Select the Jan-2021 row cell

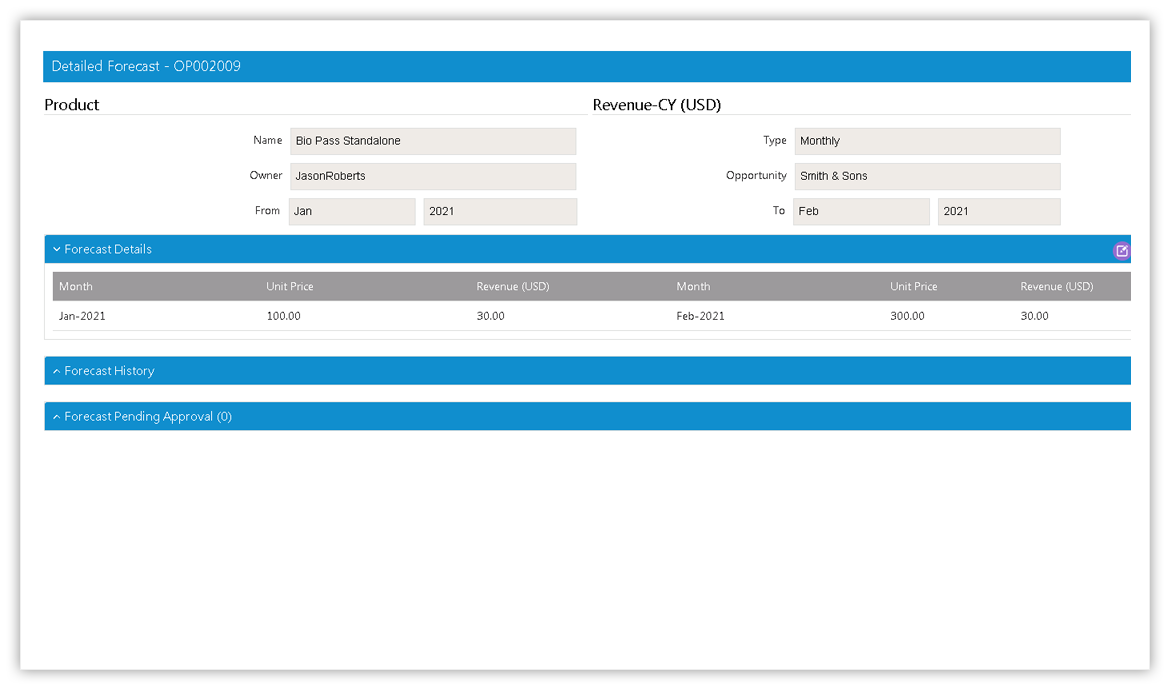(x=82, y=316)
